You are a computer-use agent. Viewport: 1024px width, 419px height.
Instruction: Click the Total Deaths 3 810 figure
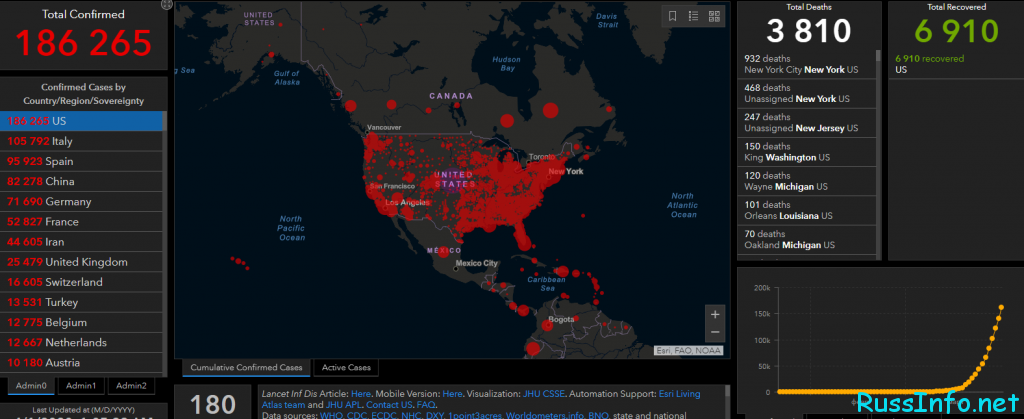pyautogui.click(x=808, y=31)
